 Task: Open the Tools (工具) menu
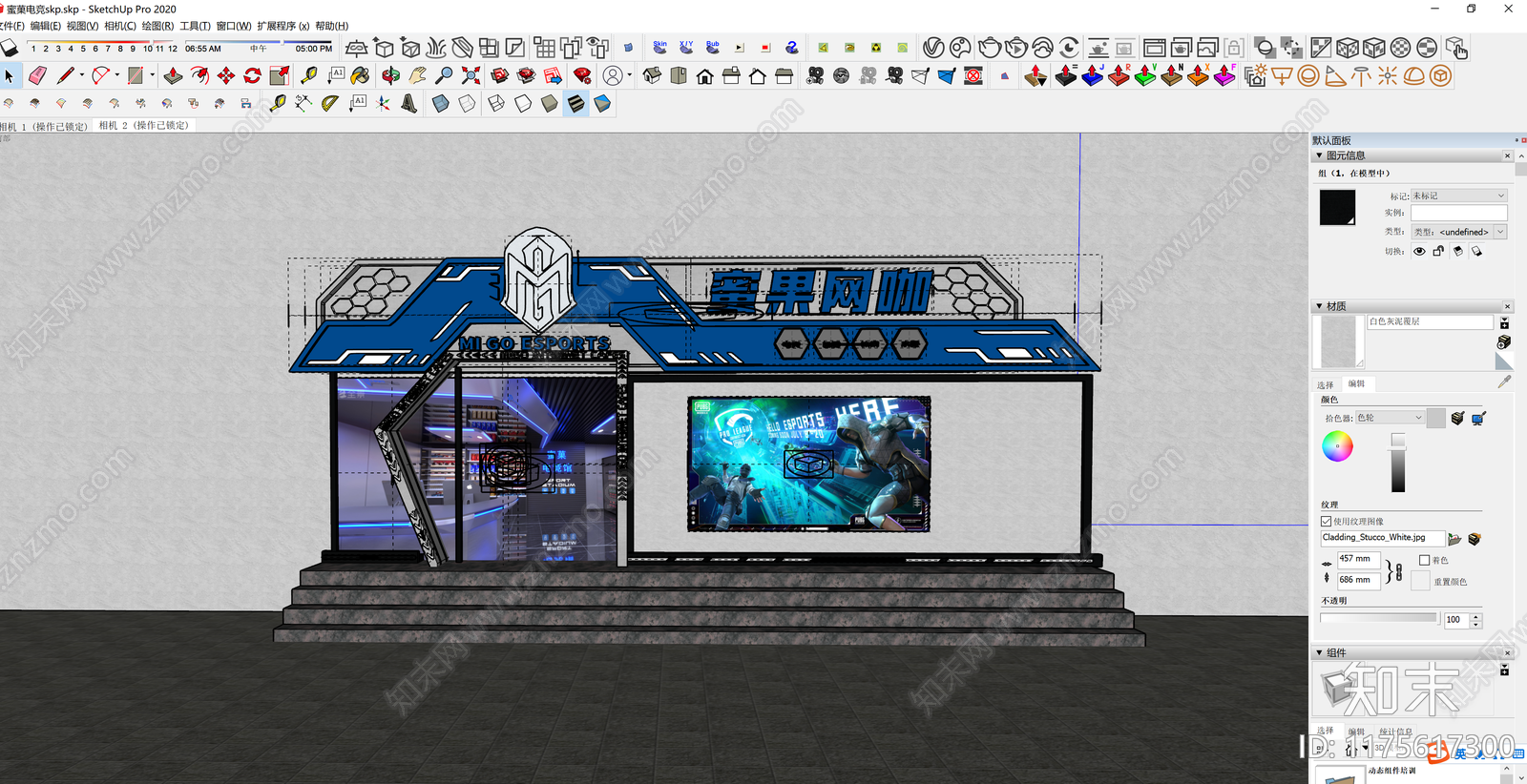coord(195,26)
